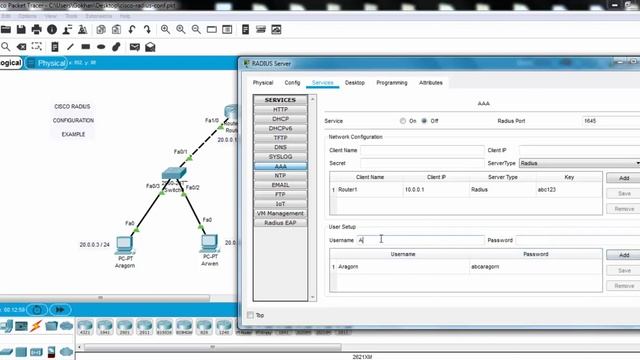Click Add next to the client table

(x=624, y=178)
